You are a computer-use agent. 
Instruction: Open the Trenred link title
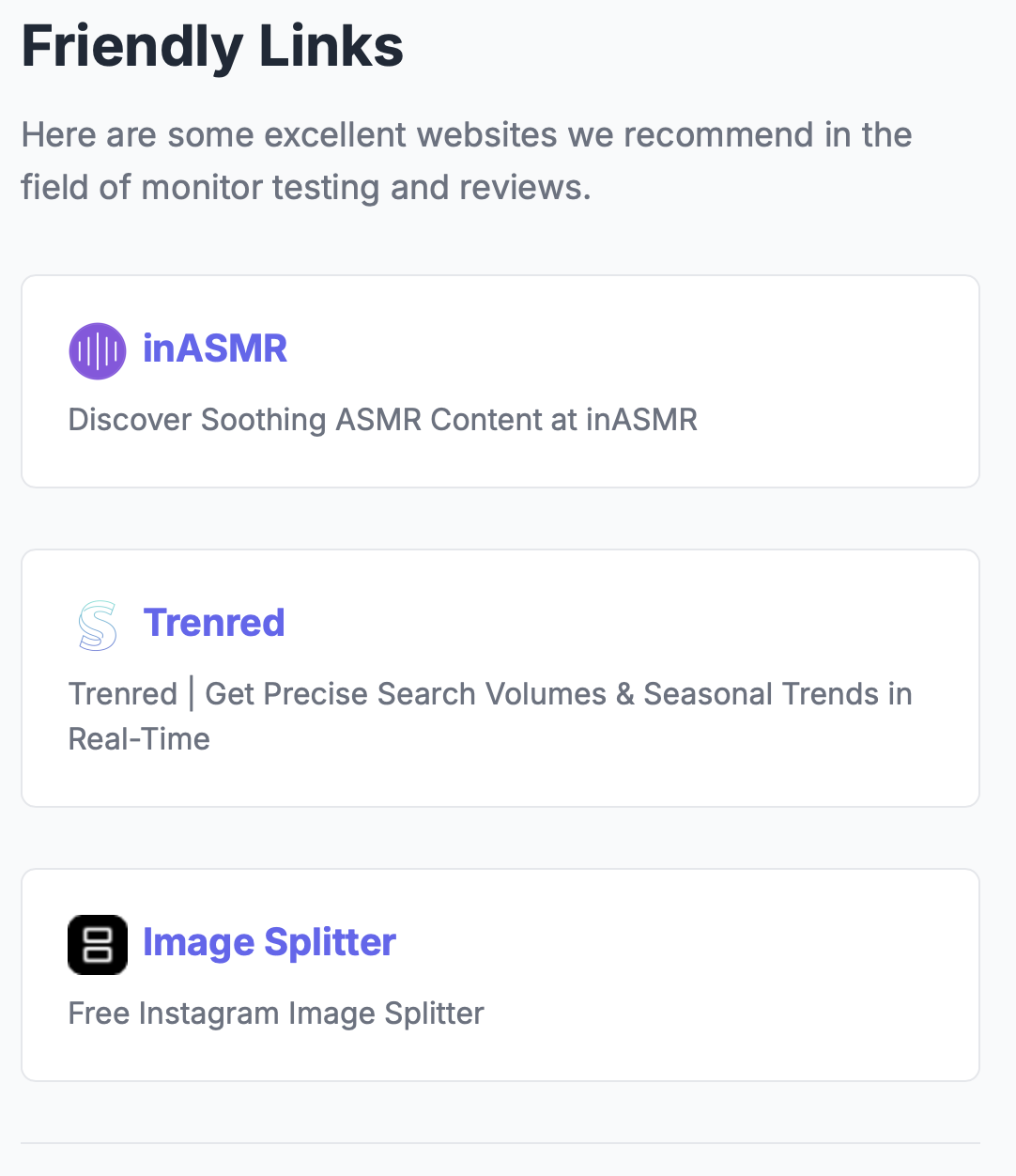214,623
